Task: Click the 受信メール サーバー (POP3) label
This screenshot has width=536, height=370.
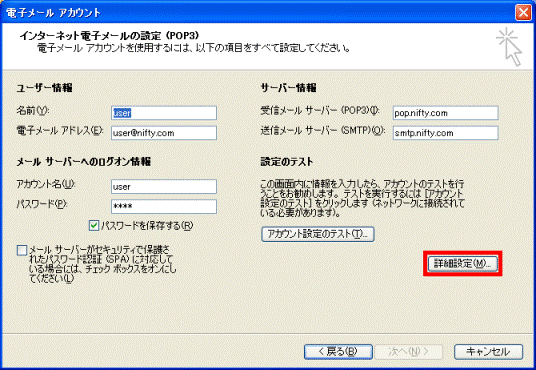Action: (x=320, y=111)
